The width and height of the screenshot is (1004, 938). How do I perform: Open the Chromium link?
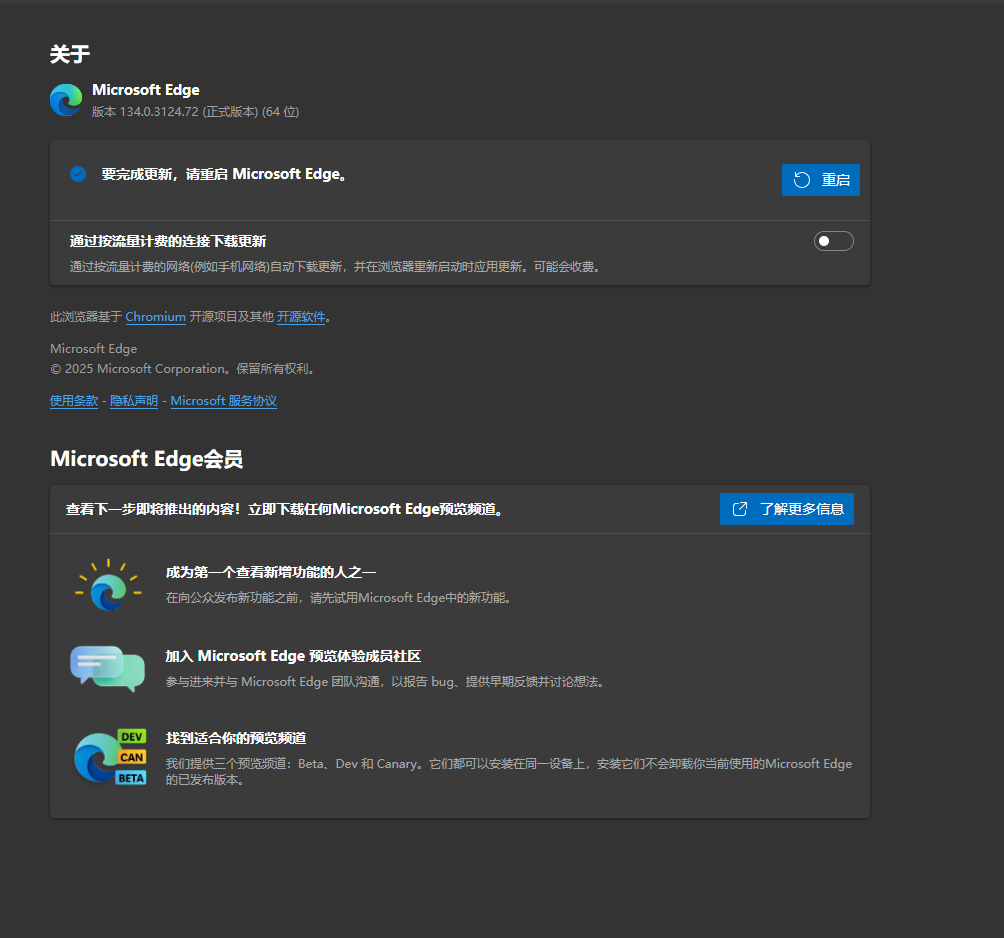click(x=156, y=316)
